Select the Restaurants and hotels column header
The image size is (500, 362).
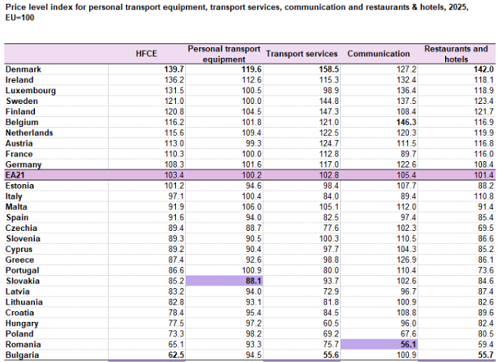456,54
